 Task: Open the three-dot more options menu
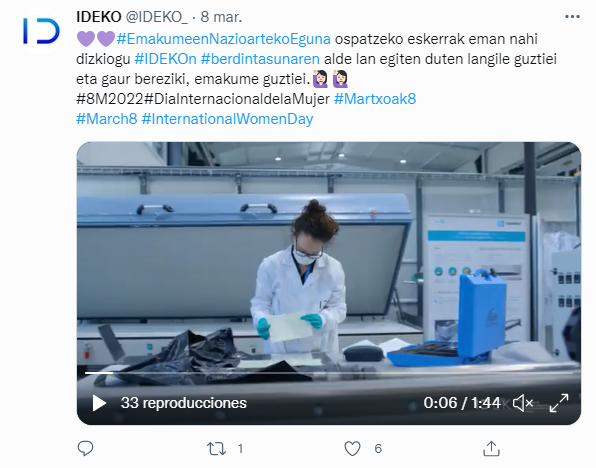[x=572, y=17]
